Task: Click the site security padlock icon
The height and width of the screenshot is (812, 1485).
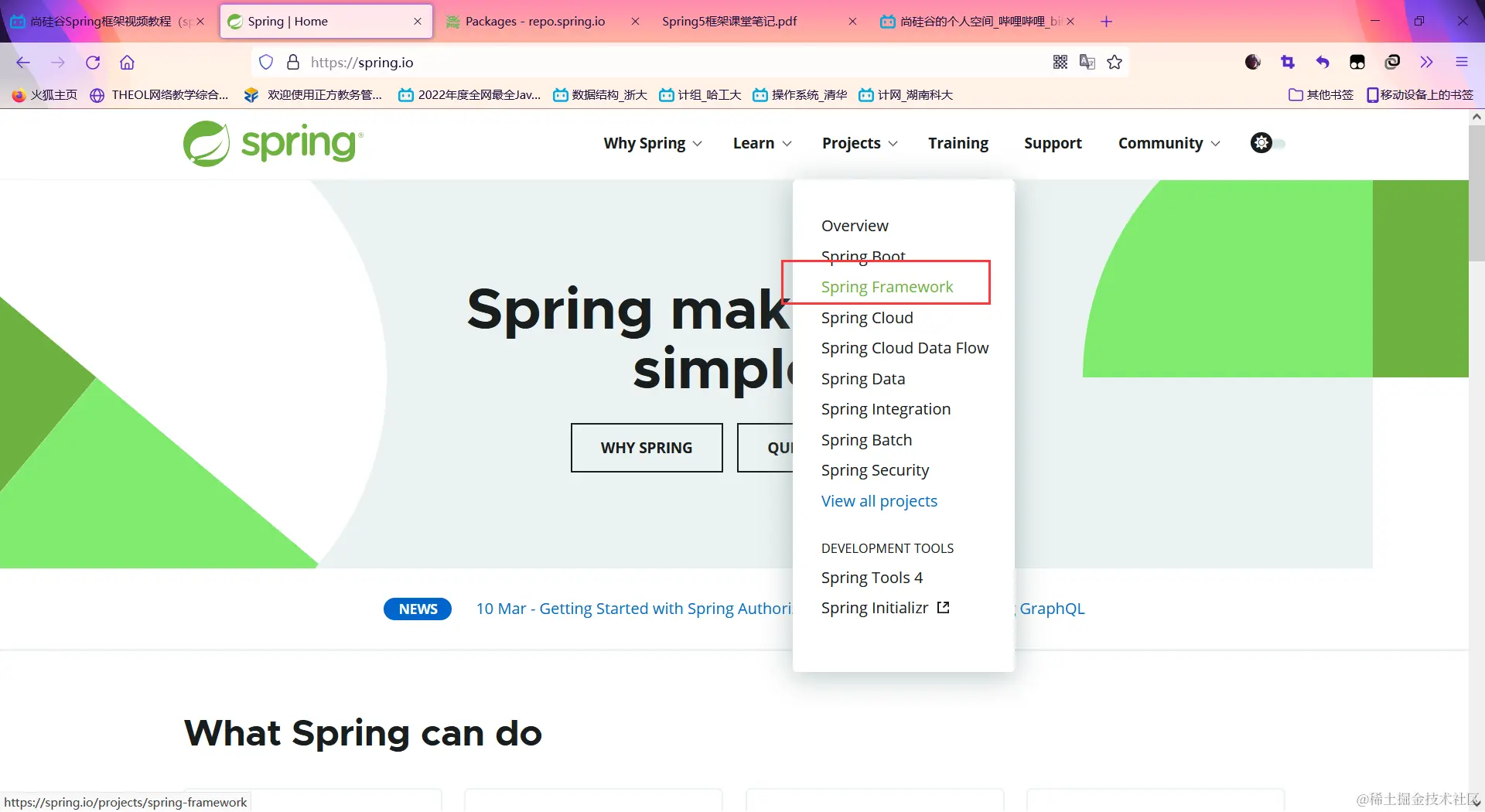Action: pos(293,63)
